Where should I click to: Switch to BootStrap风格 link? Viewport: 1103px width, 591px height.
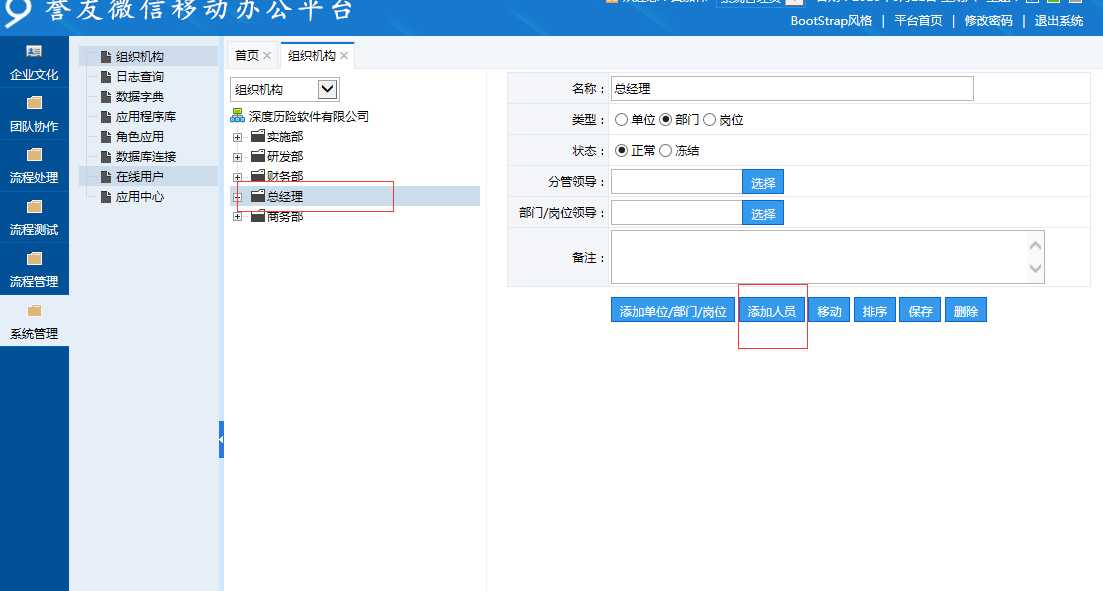831,20
